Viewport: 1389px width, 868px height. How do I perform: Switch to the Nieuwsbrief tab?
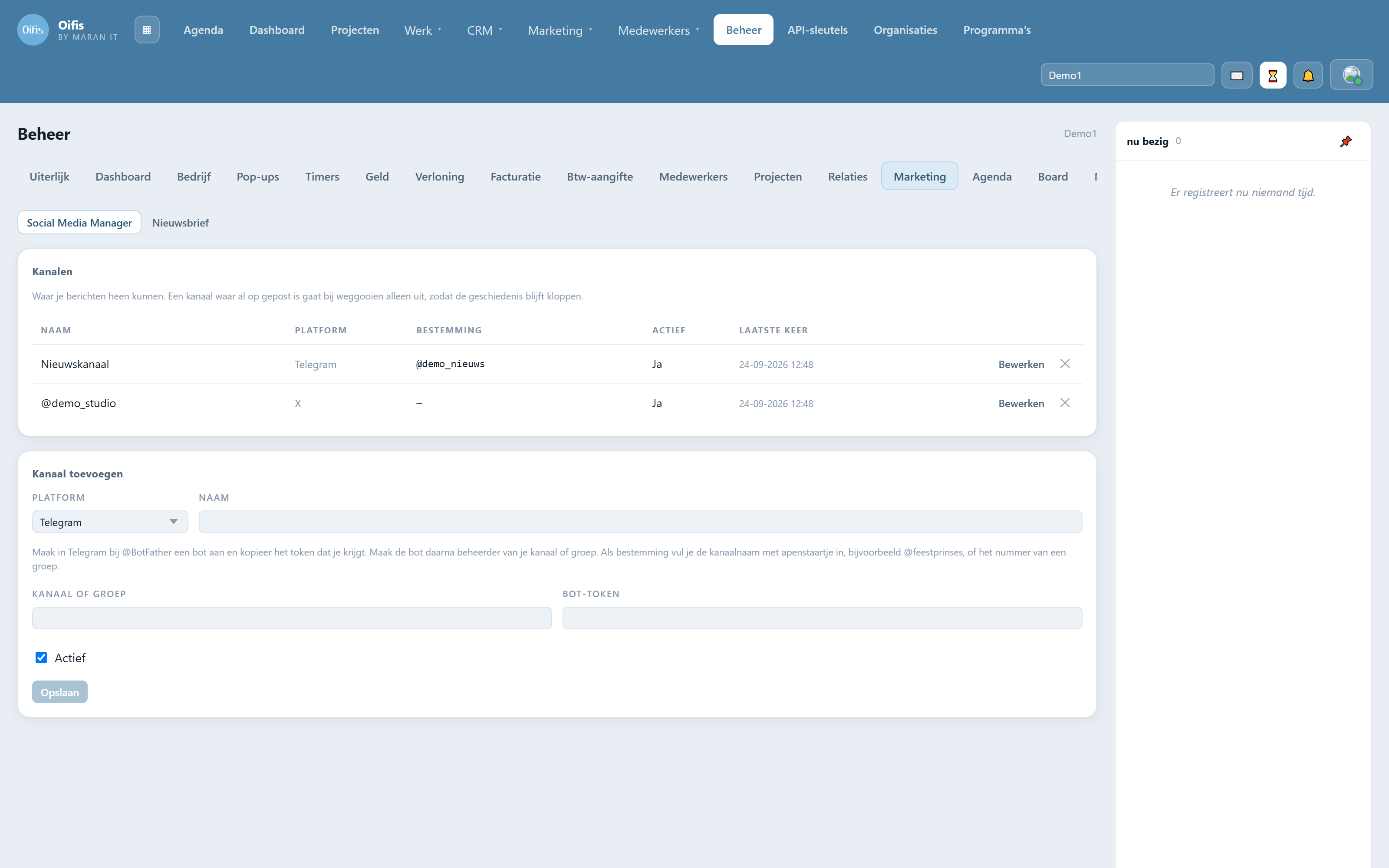pos(180,223)
